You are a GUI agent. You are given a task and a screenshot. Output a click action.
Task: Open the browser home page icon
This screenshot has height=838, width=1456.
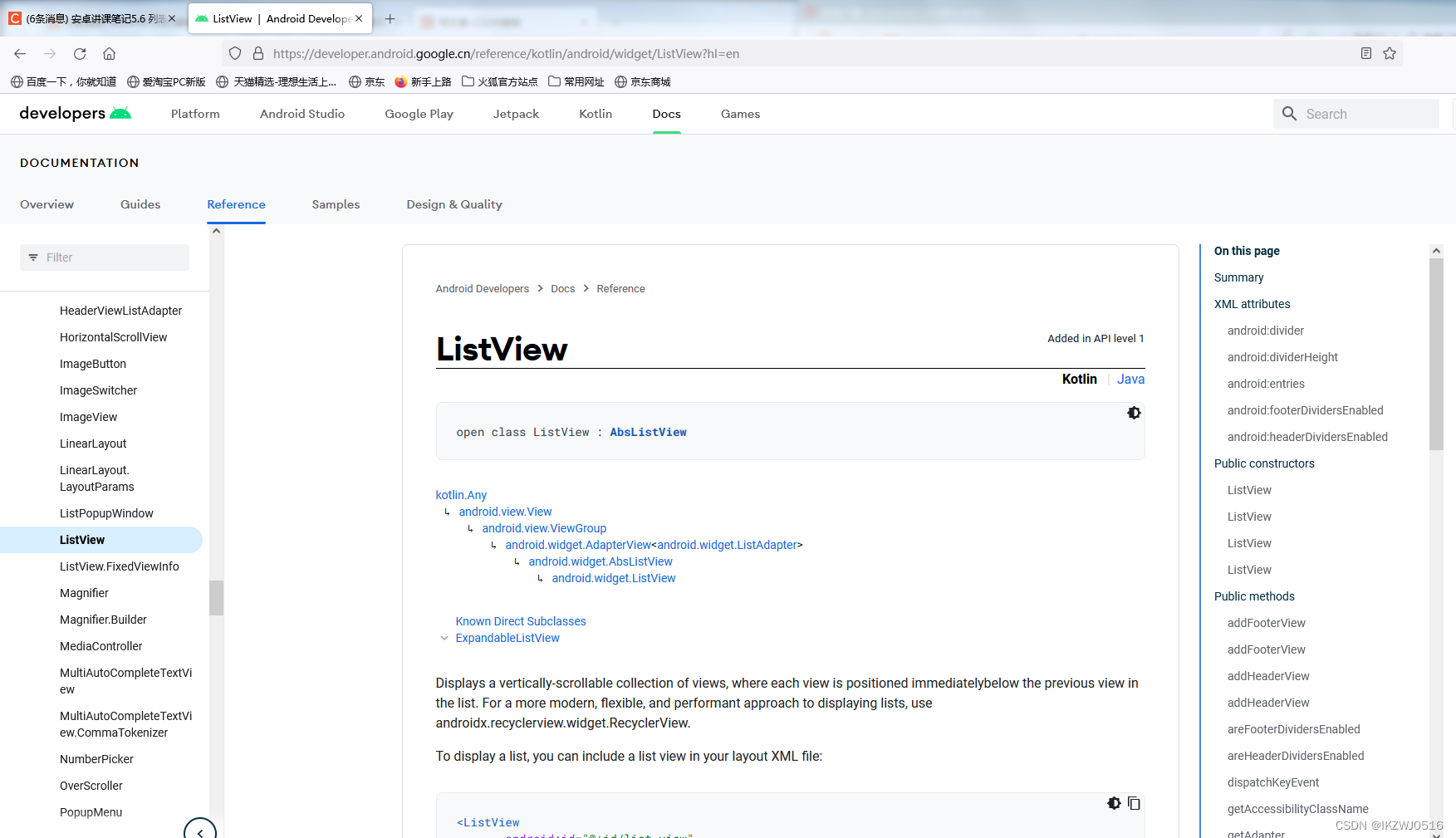109,53
